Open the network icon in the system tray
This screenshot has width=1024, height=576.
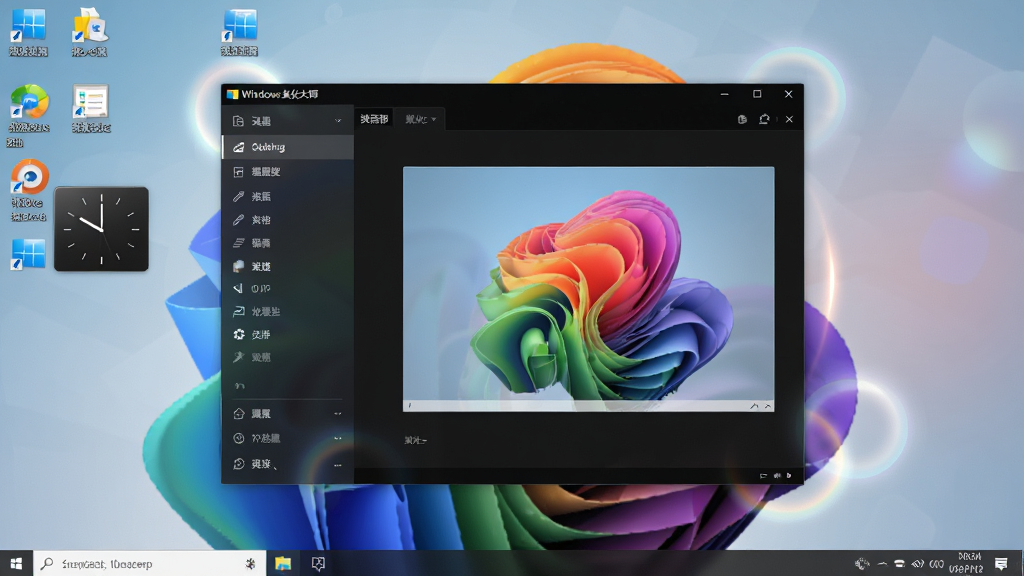(x=899, y=564)
